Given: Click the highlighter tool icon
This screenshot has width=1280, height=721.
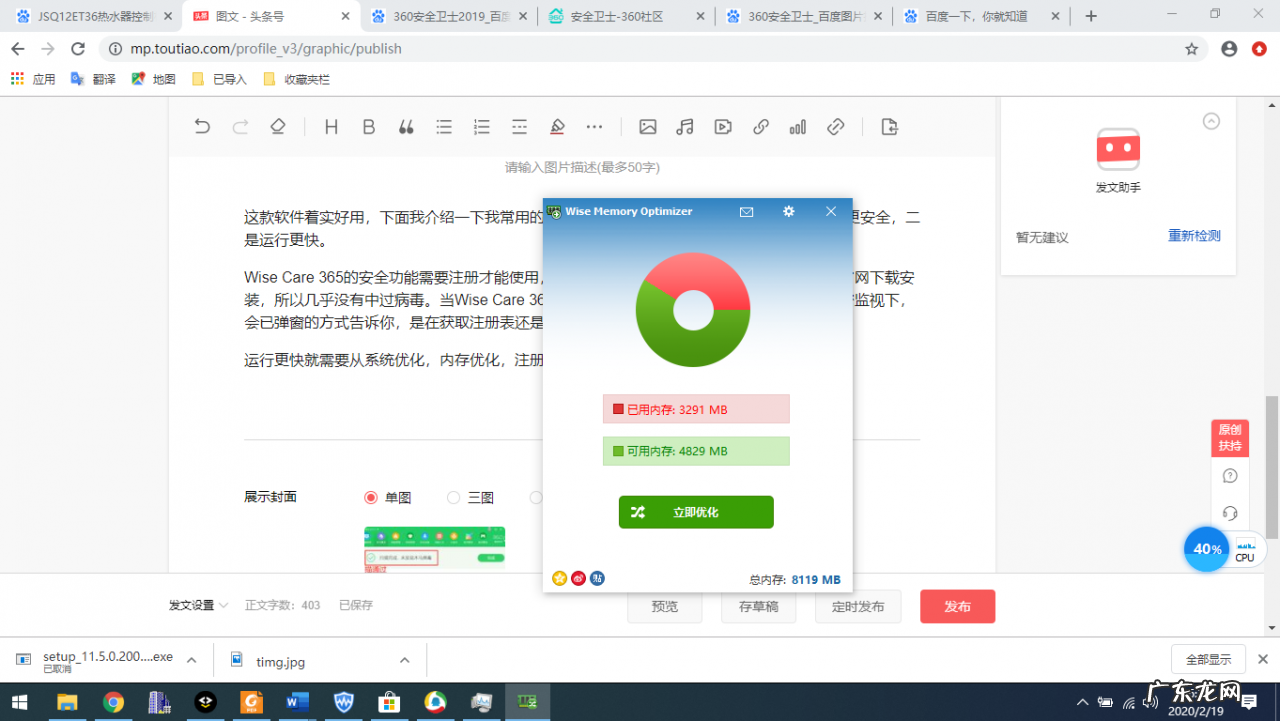Looking at the screenshot, I should [x=557, y=126].
